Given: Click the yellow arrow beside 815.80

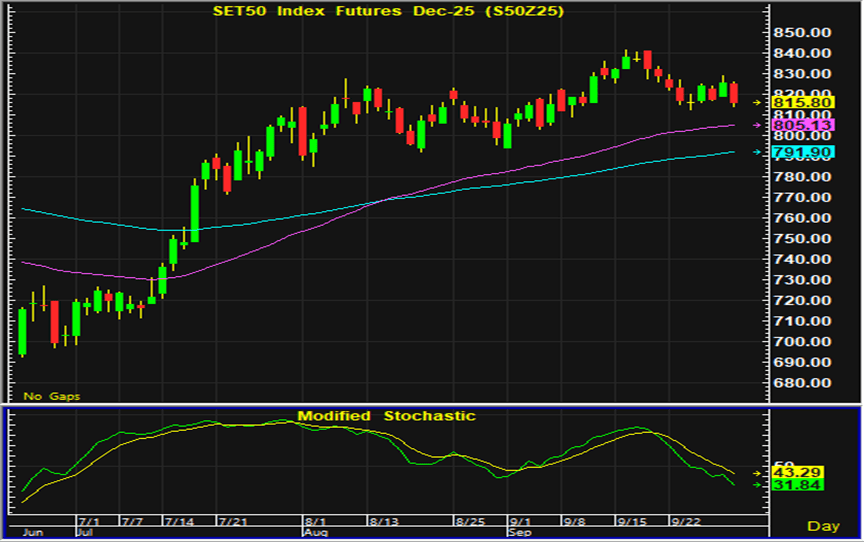Looking at the screenshot, I should click(757, 102).
